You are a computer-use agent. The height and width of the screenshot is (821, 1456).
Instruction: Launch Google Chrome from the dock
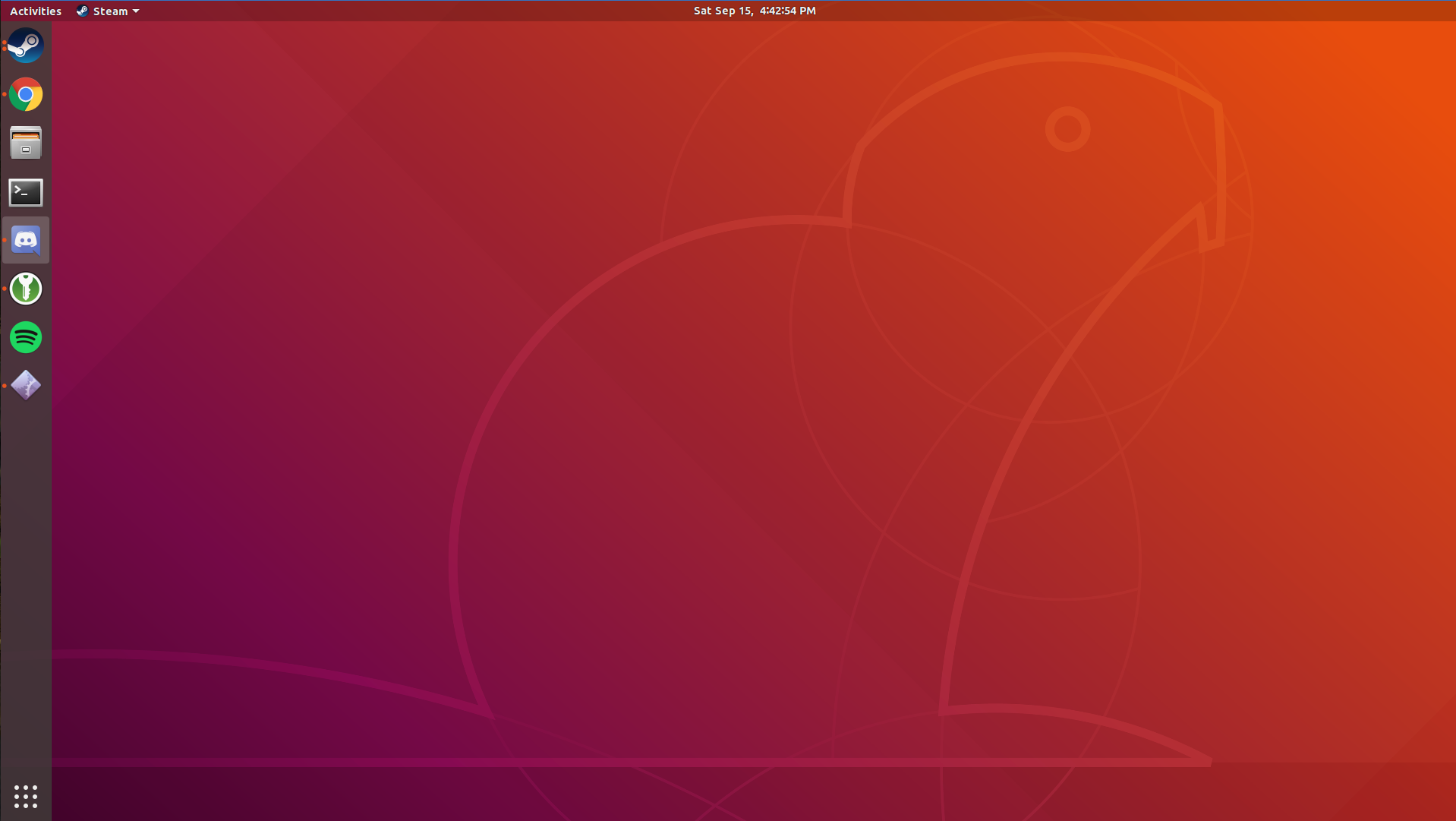[26, 94]
